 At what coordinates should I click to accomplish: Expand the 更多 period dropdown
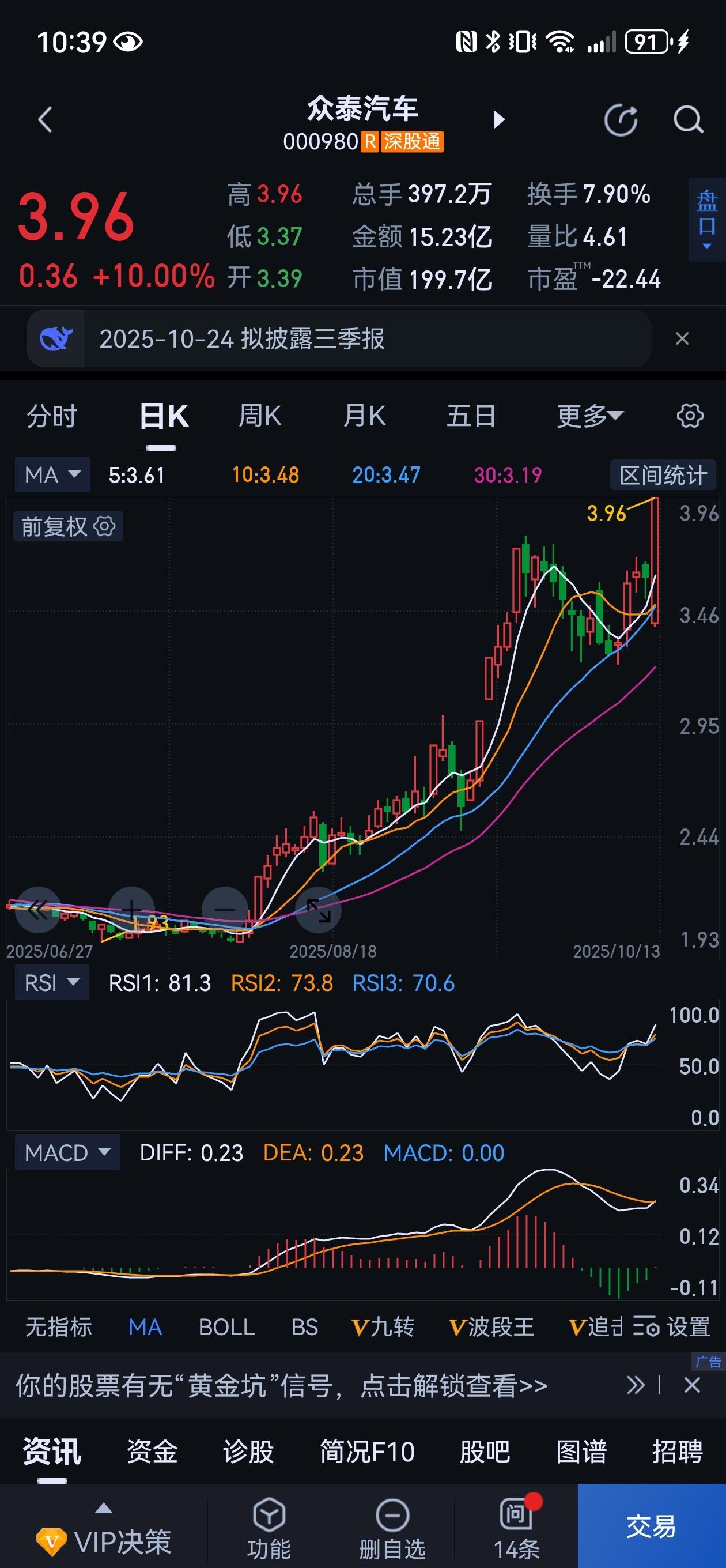click(590, 416)
